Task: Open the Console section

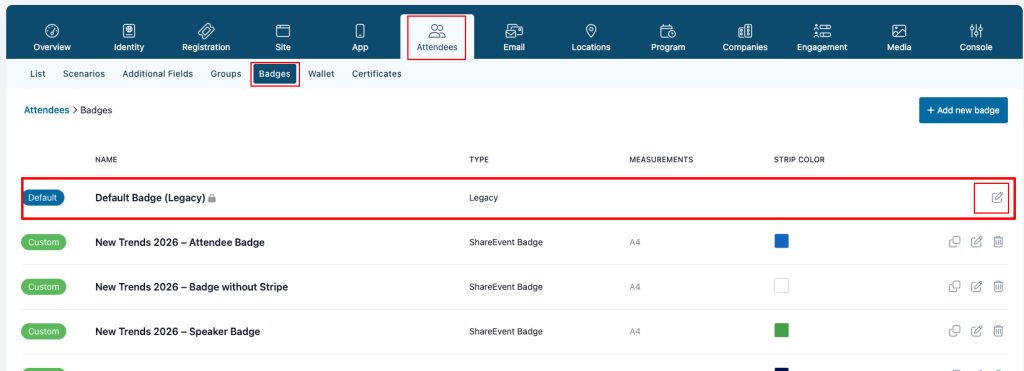Action: [976, 37]
